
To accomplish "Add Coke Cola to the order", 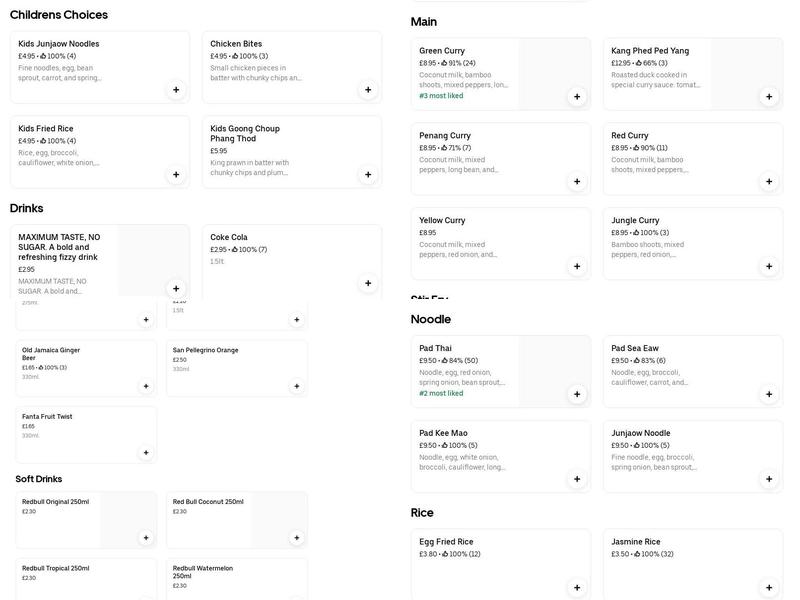I will pos(368,283).
